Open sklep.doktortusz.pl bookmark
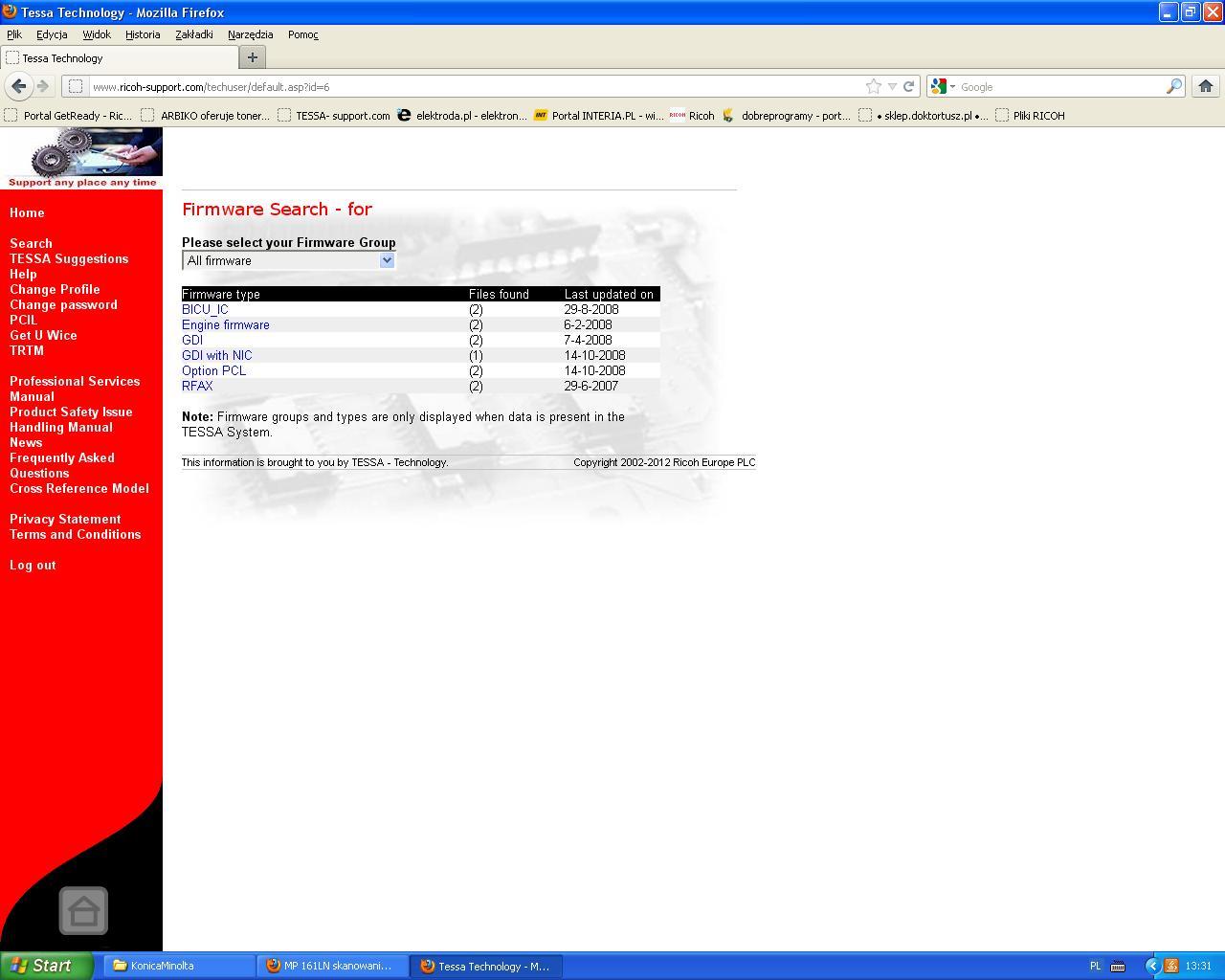The width and height of the screenshot is (1225, 980). (923, 115)
